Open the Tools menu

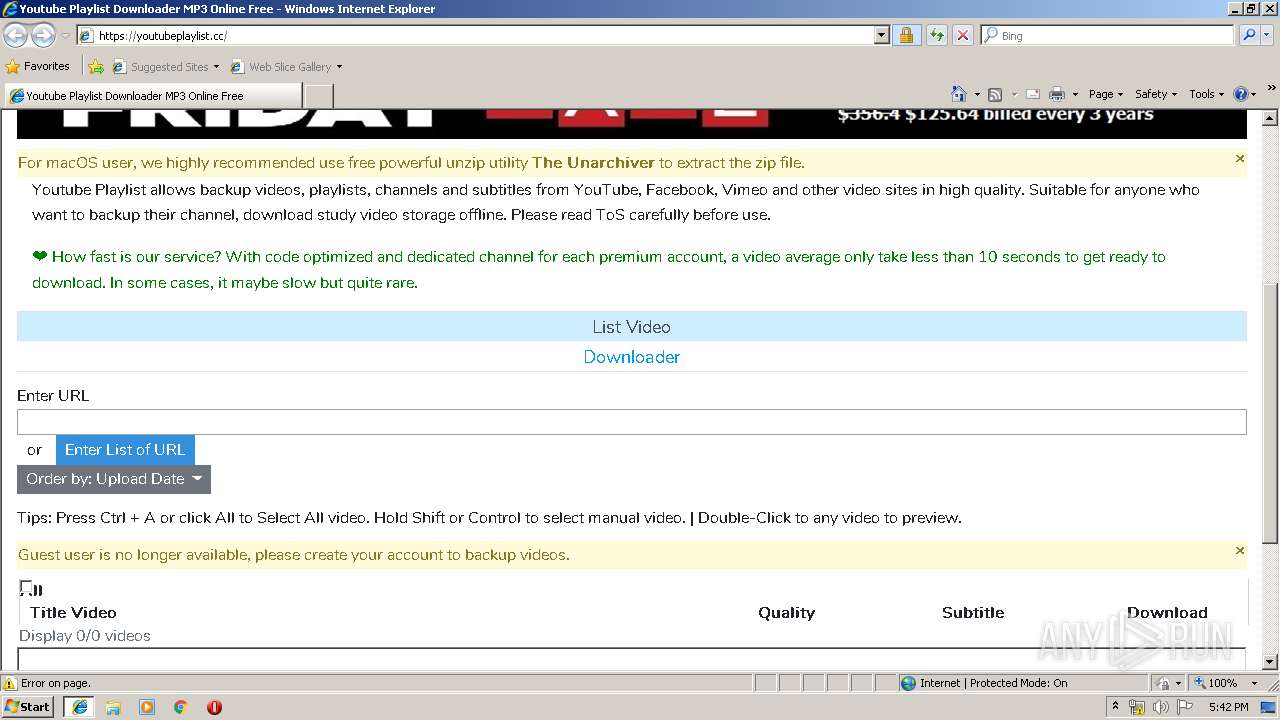[x=1207, y=94]
